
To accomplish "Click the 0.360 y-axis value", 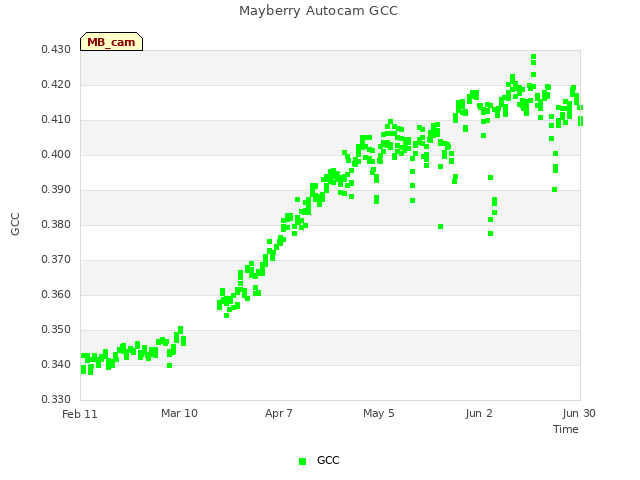I will [56, 294].
